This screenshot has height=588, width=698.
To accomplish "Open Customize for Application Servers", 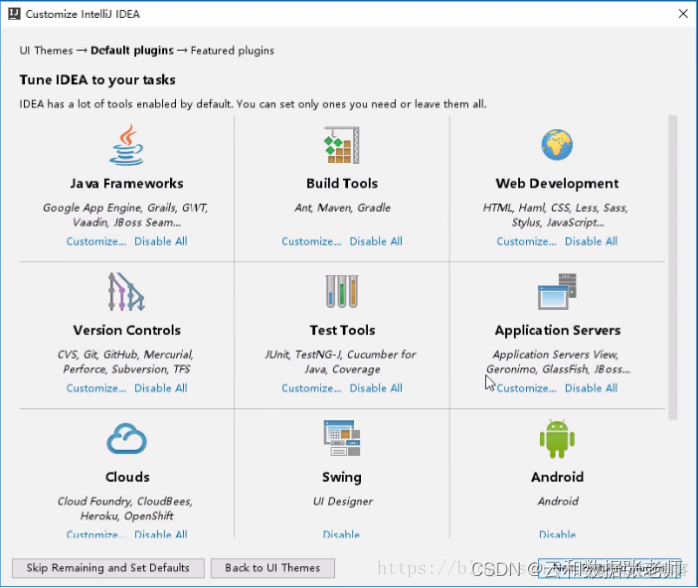I will point(527,388).
